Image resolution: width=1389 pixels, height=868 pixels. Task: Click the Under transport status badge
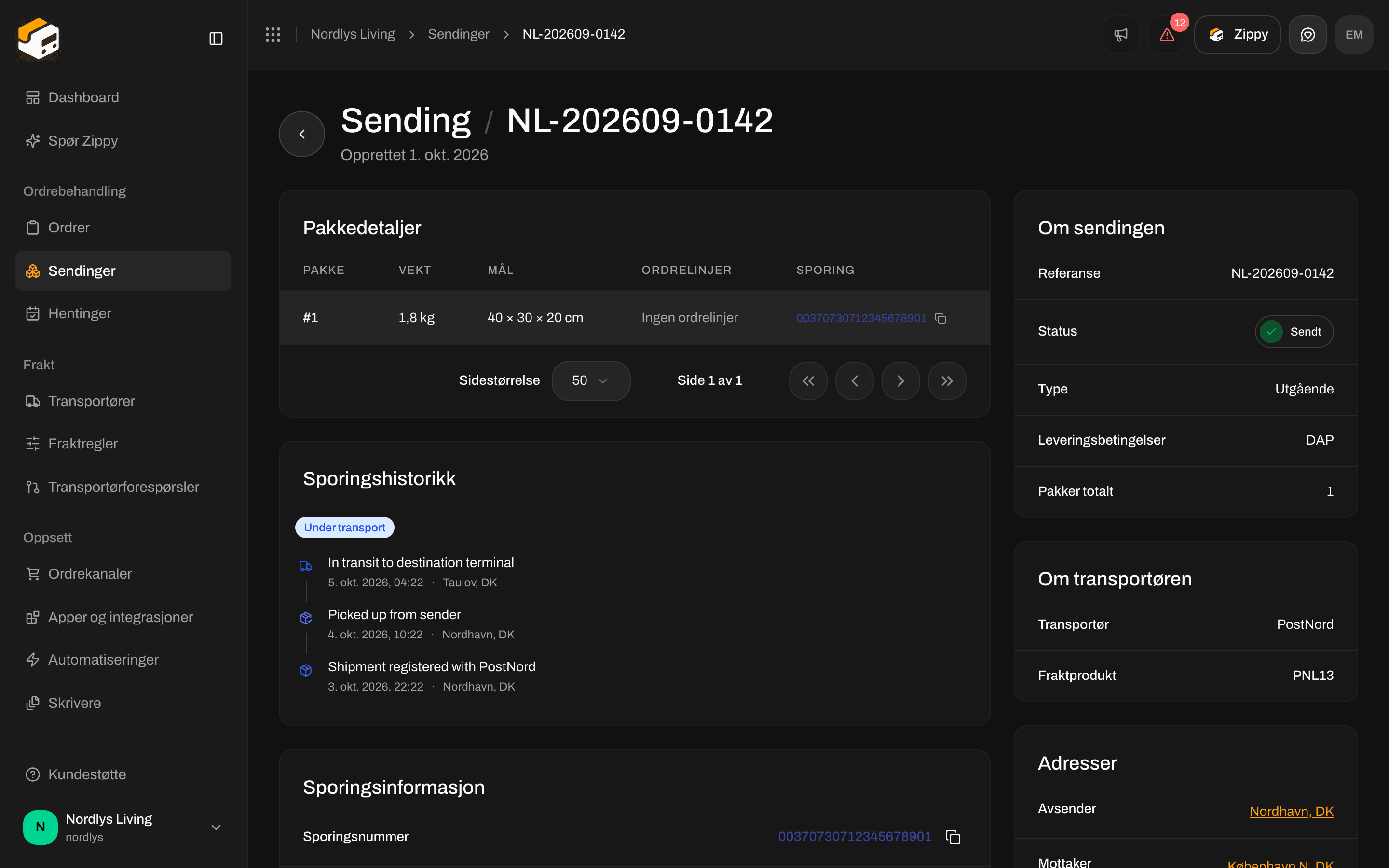tap(344, 528)
